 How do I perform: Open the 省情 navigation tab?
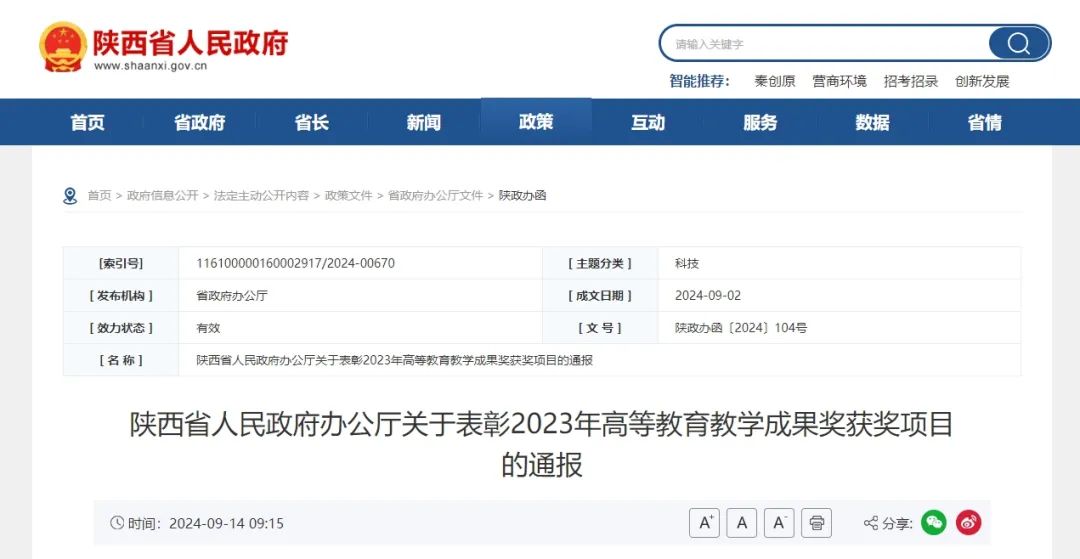point(985,123)
